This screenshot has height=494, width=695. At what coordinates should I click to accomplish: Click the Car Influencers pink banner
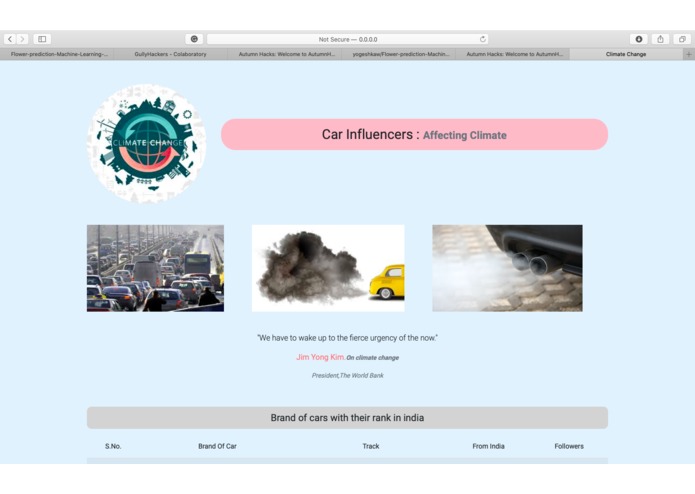pos(414,134)
